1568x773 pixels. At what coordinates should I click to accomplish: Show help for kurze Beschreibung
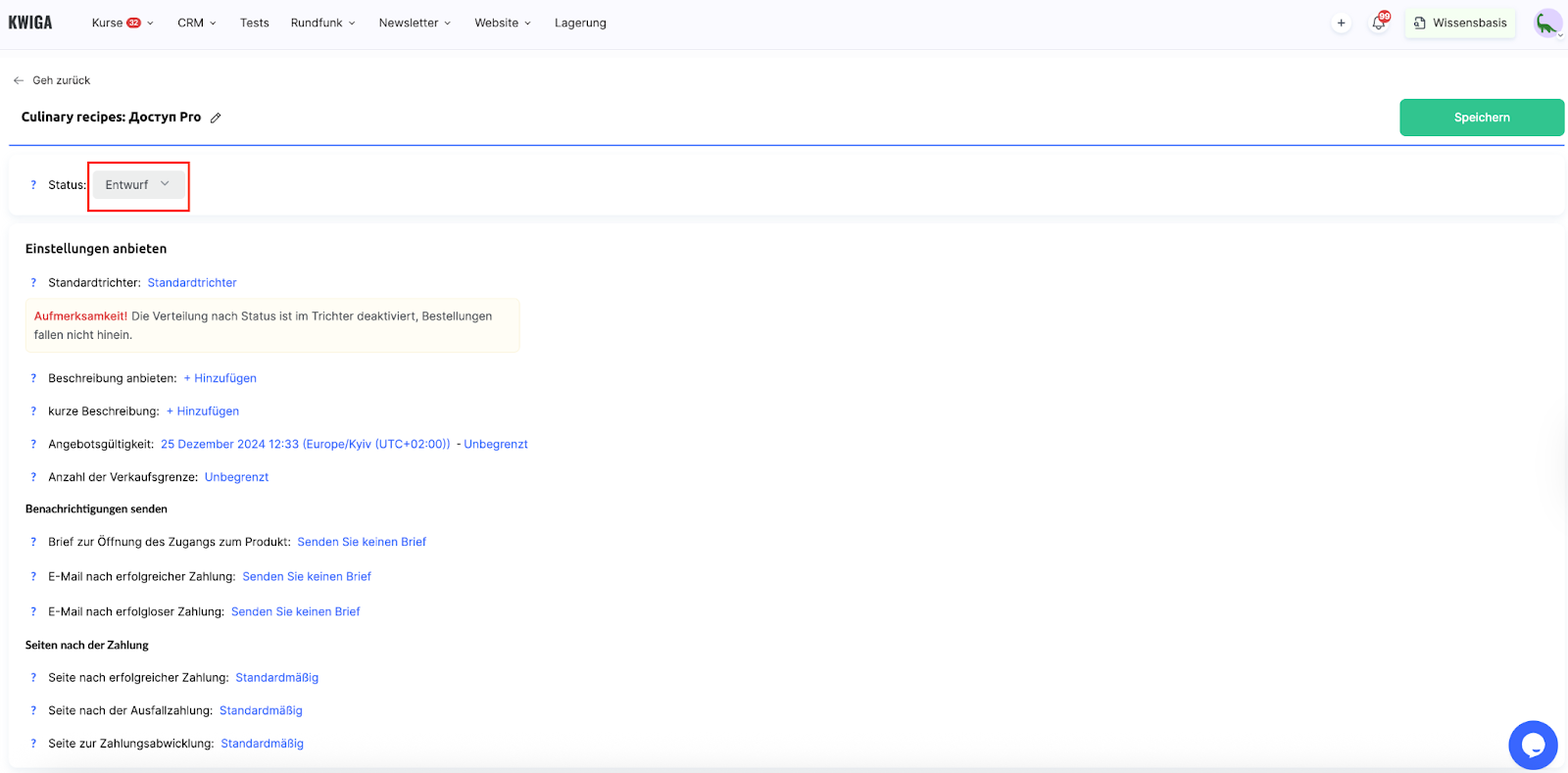click(x=33, y=411)
